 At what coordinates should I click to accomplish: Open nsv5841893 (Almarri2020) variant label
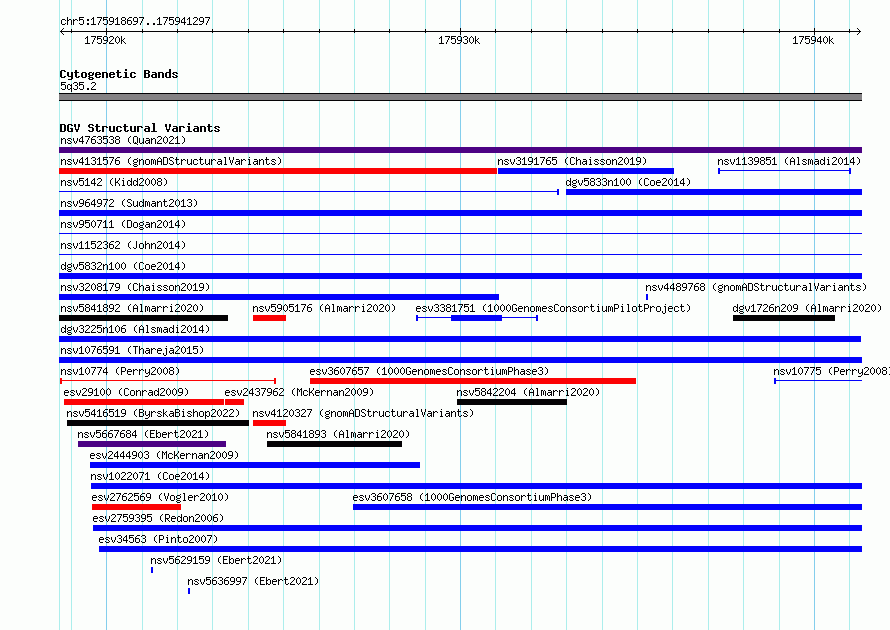338,434
